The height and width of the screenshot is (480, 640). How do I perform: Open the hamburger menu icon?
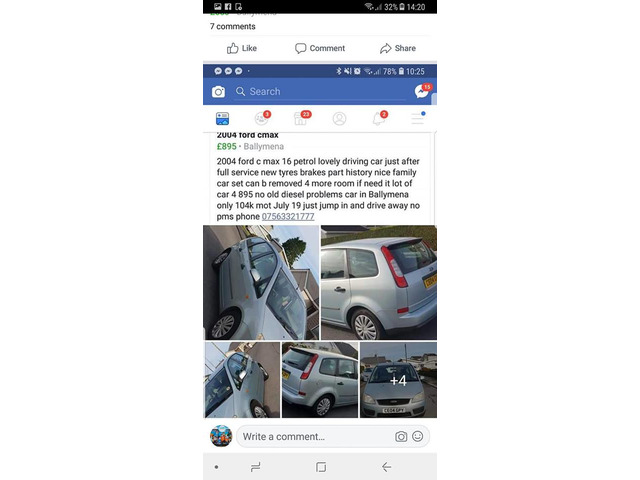(418, 118)
